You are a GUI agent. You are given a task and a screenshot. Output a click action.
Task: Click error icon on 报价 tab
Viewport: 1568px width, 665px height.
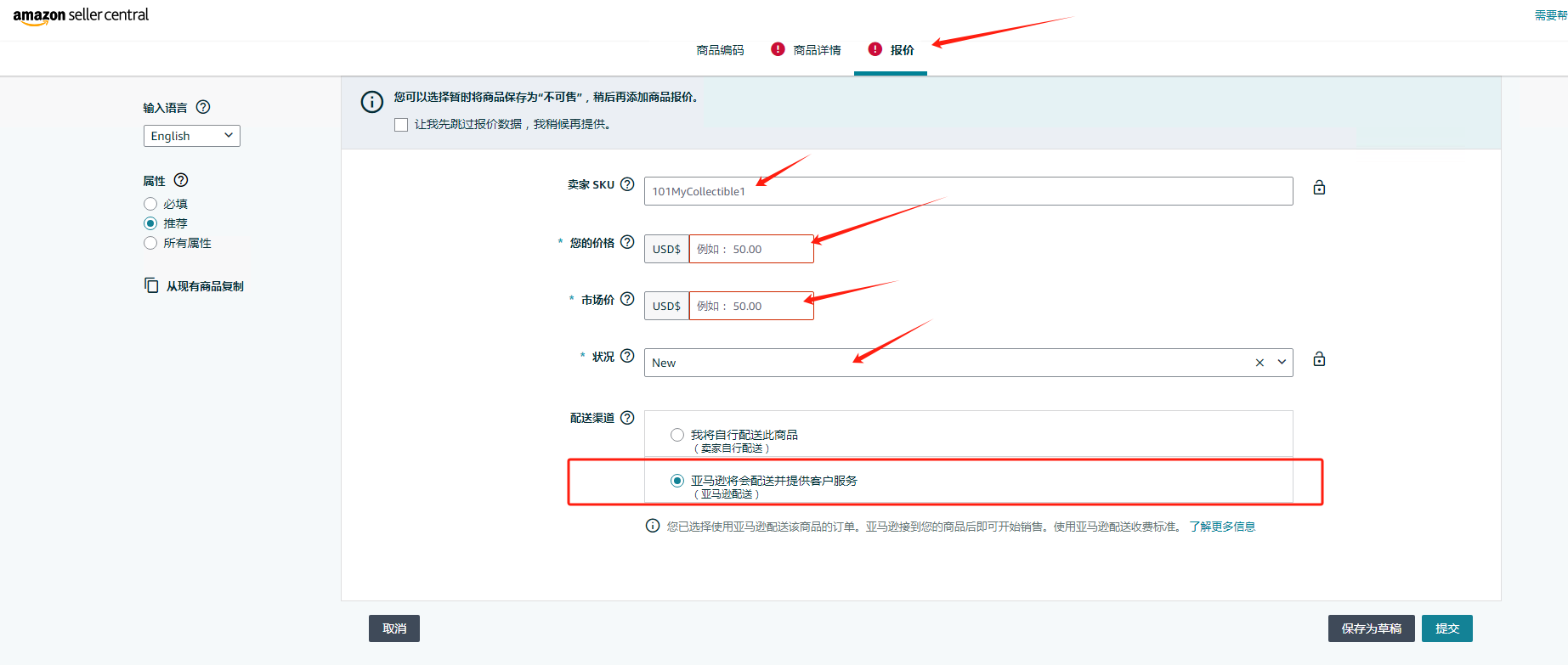pyautogui.click(x=875, y=49)
